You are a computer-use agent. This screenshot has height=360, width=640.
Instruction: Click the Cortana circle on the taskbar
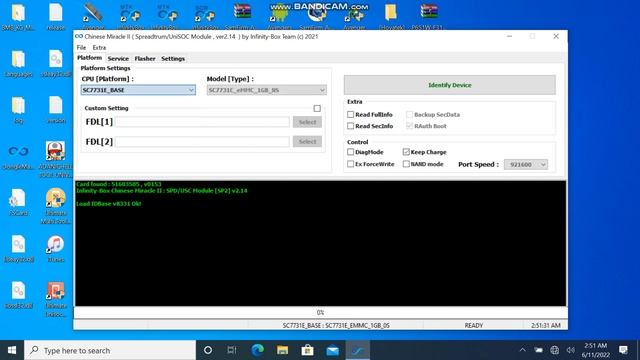[x=208, y=350]
